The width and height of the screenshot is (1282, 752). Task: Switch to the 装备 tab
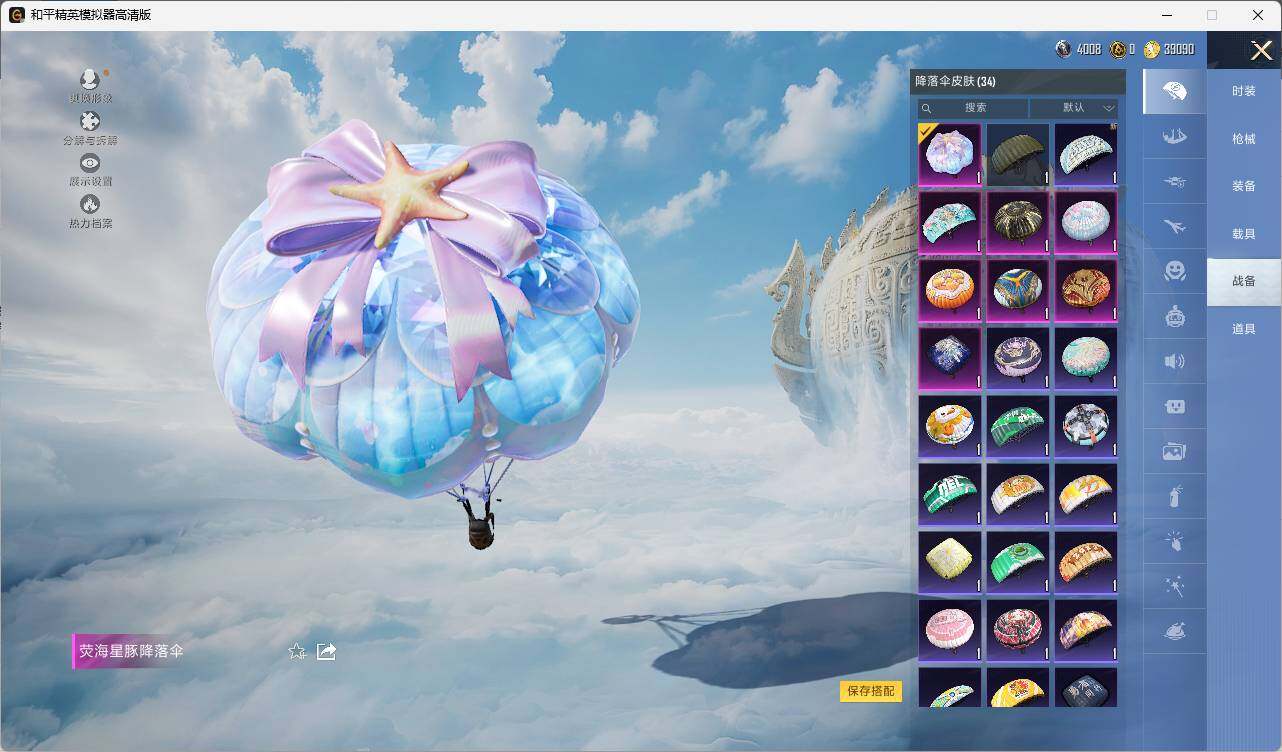[x=1243, y=186]
